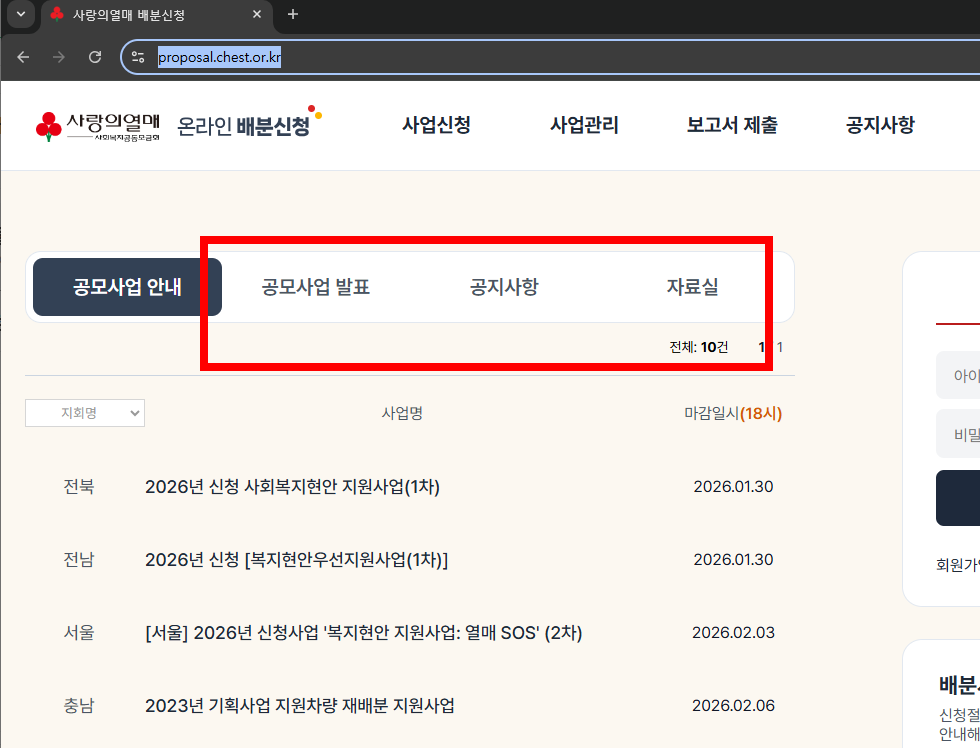Open the tab search chevron at top left
980x748 pixels.
click(20, 15)
